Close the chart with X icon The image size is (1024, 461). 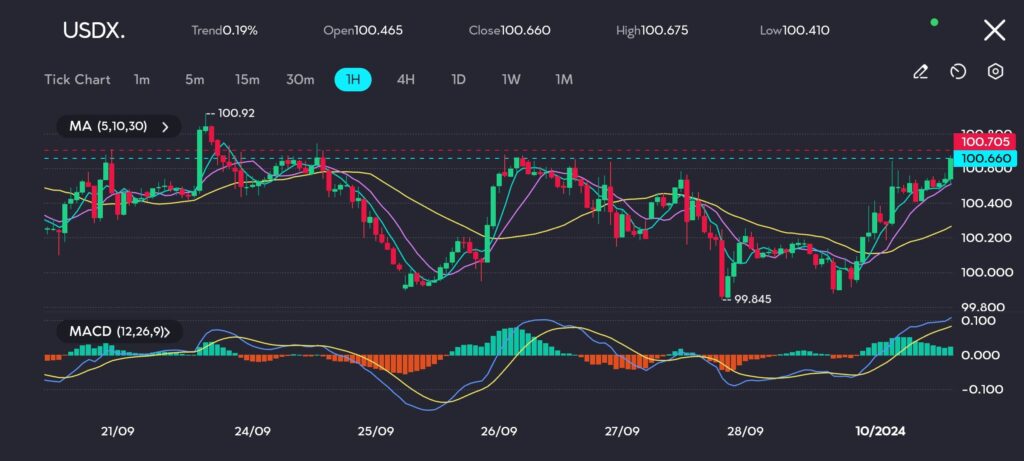pos(994,30)
